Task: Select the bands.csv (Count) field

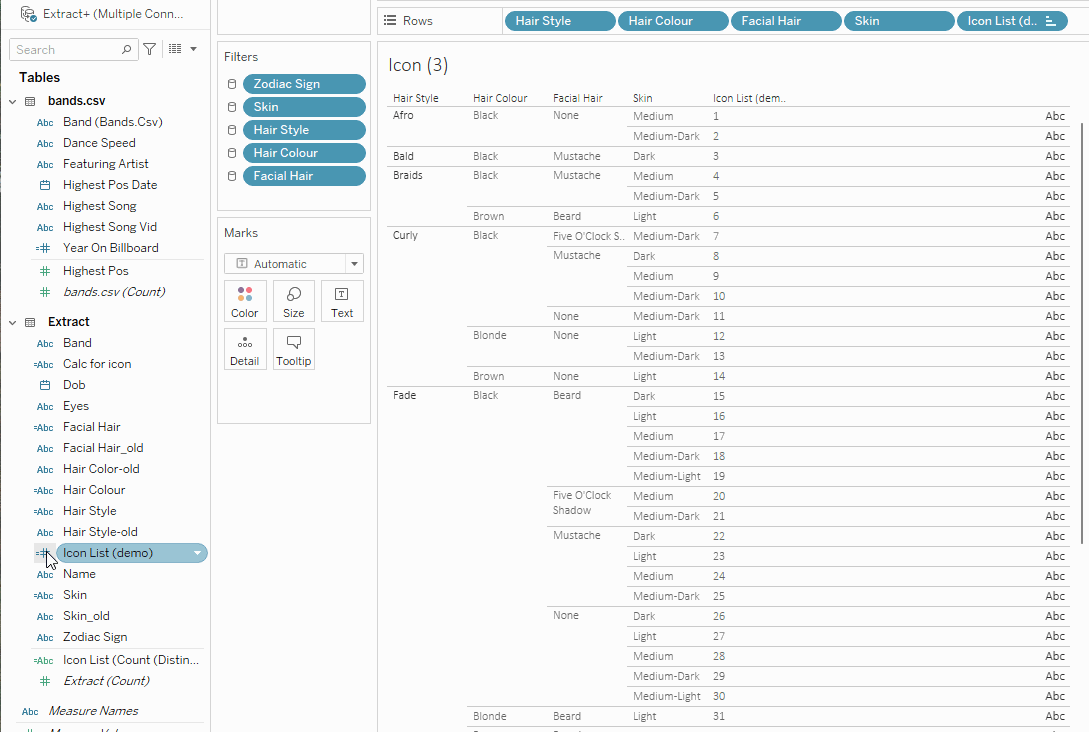Action: [x=114, y=292]
